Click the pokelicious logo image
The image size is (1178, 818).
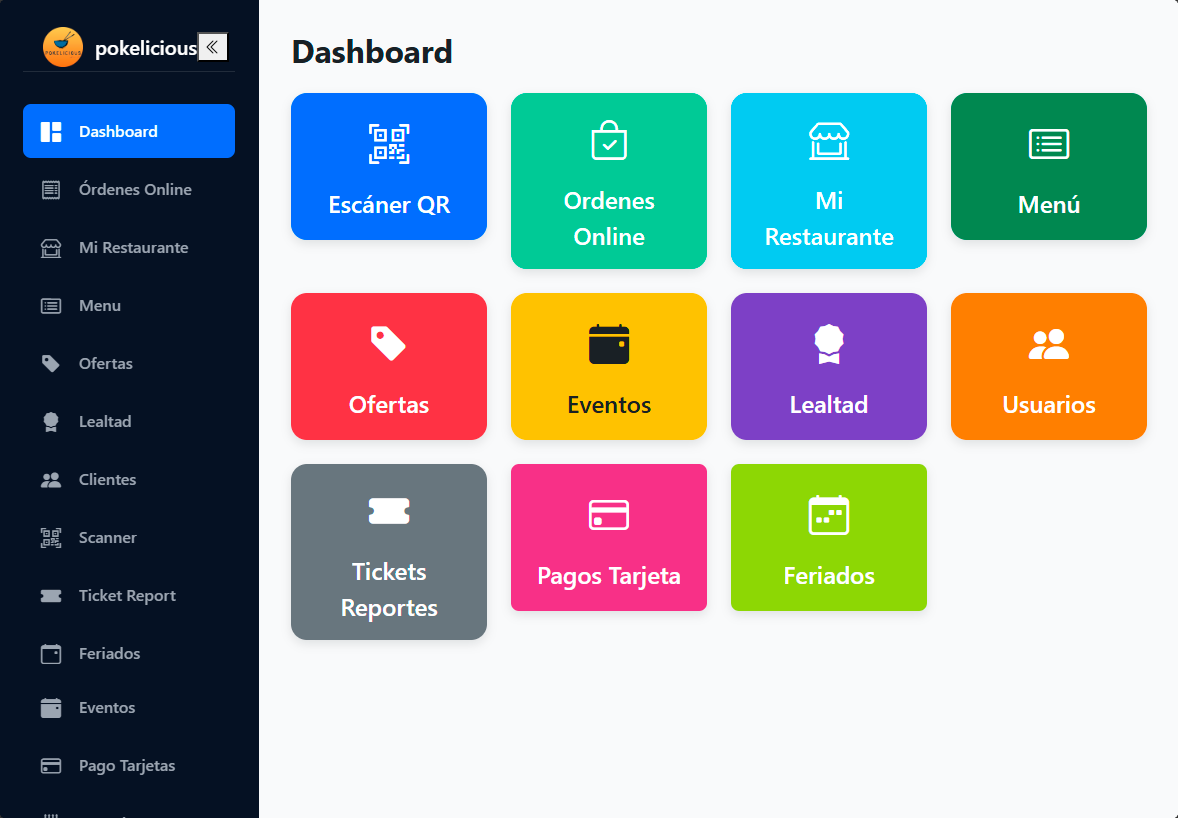point(62,46)
